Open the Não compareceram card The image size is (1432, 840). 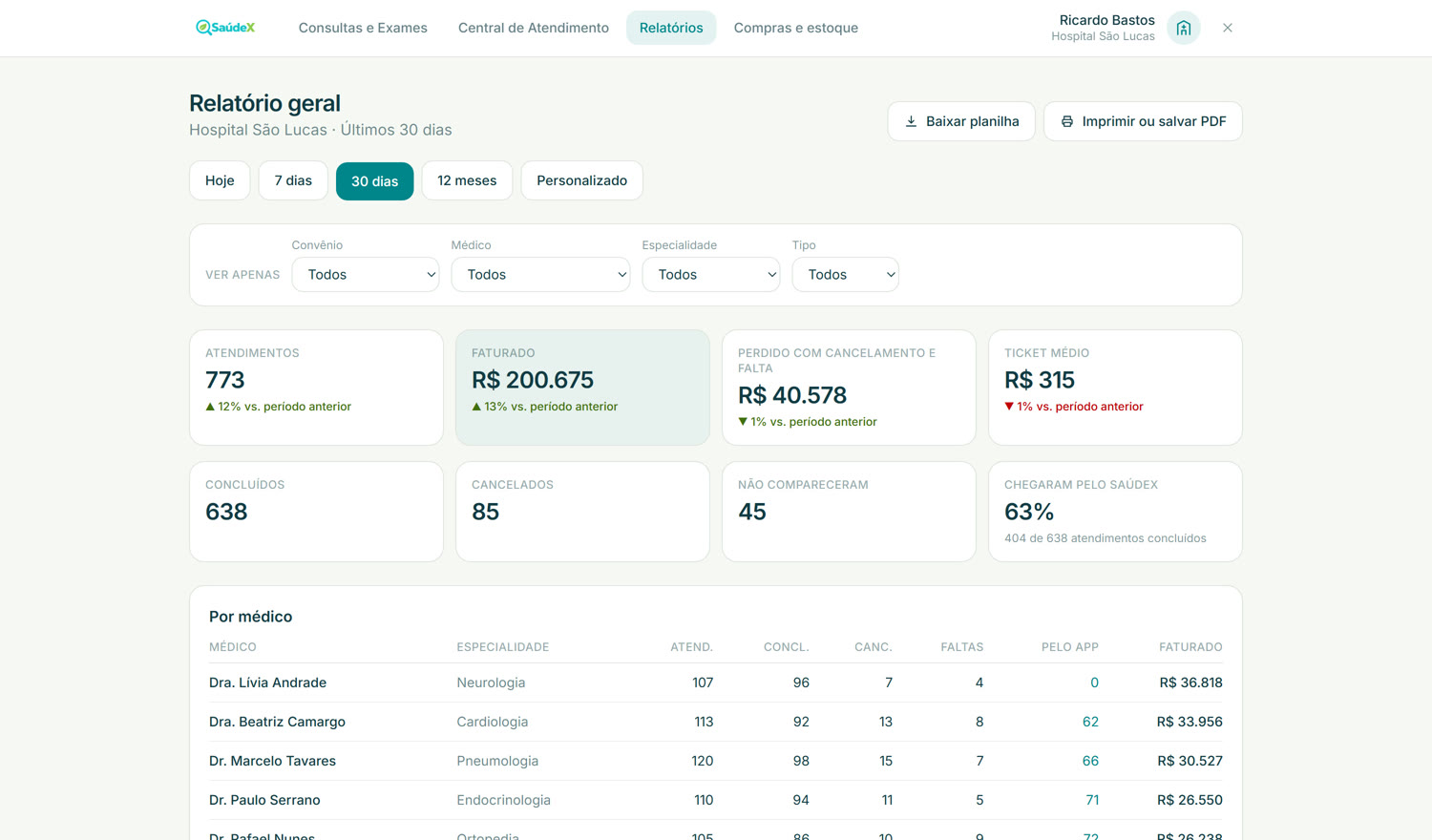[849, 512]
